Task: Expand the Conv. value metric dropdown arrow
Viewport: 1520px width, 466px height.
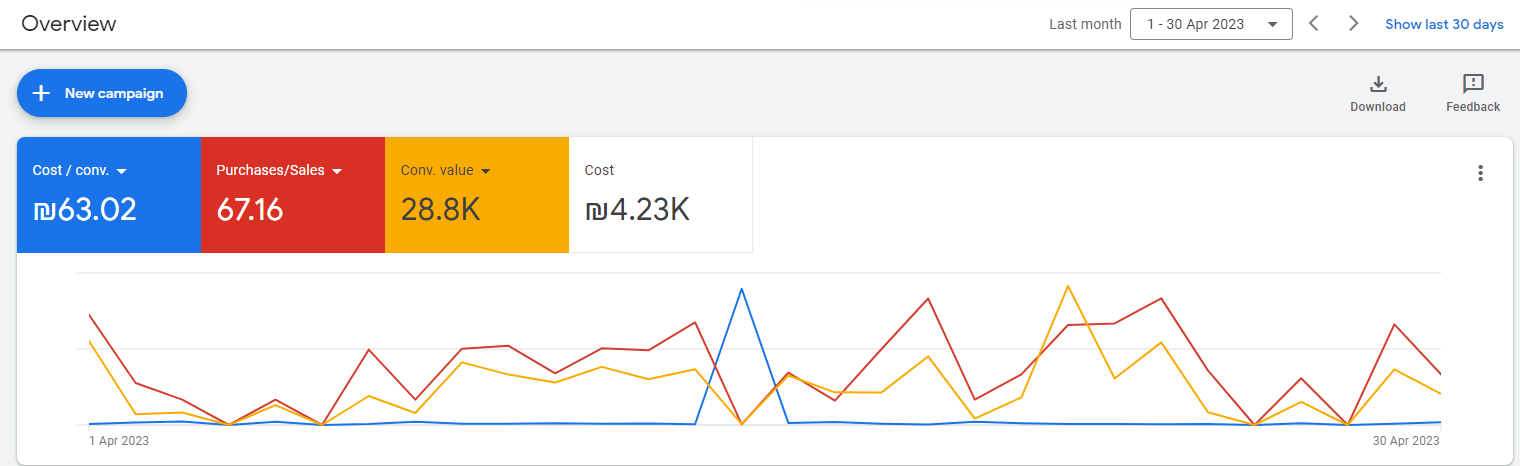Action: (x=485, y=171)
